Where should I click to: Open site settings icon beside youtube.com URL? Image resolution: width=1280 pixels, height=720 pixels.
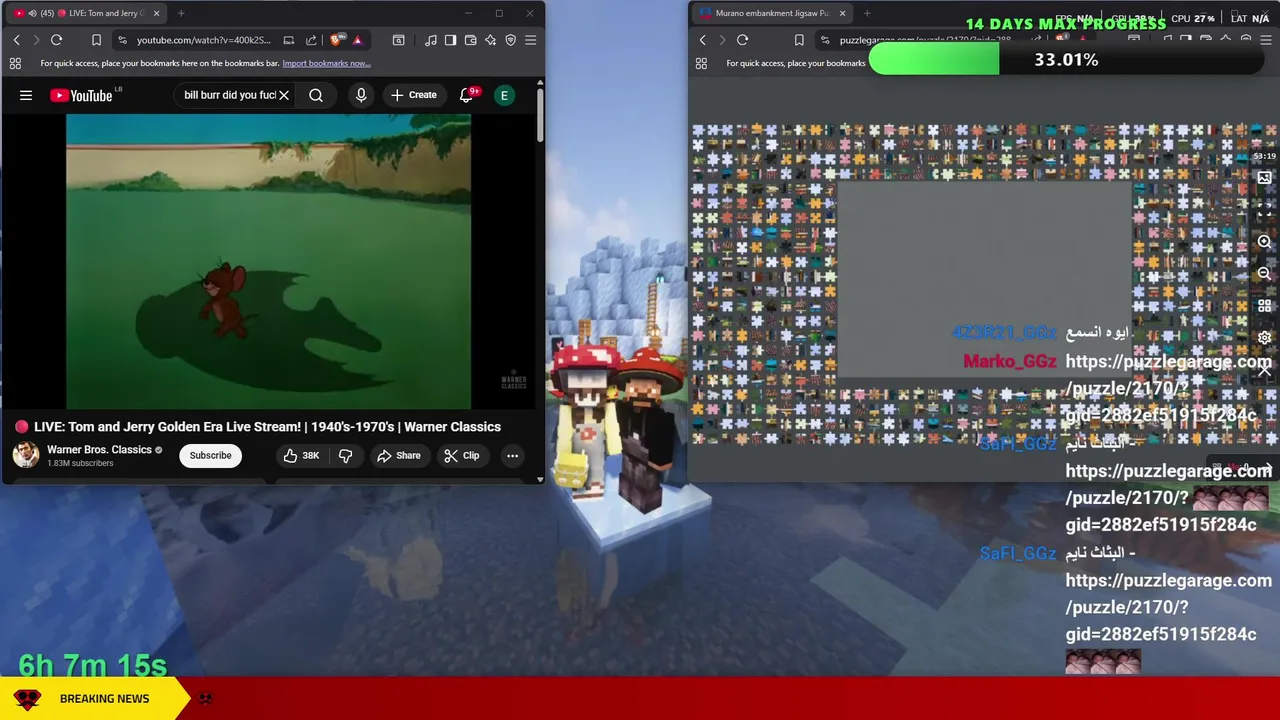[122, 40]
